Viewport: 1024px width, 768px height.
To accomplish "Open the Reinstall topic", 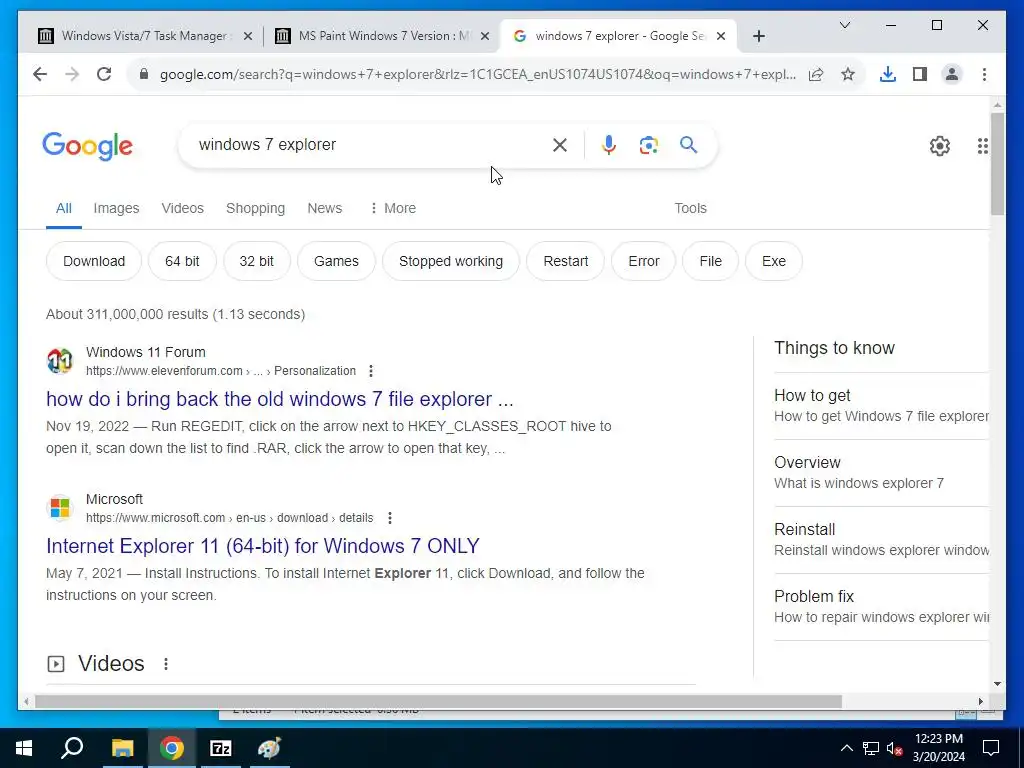I will tap(881, 539).
